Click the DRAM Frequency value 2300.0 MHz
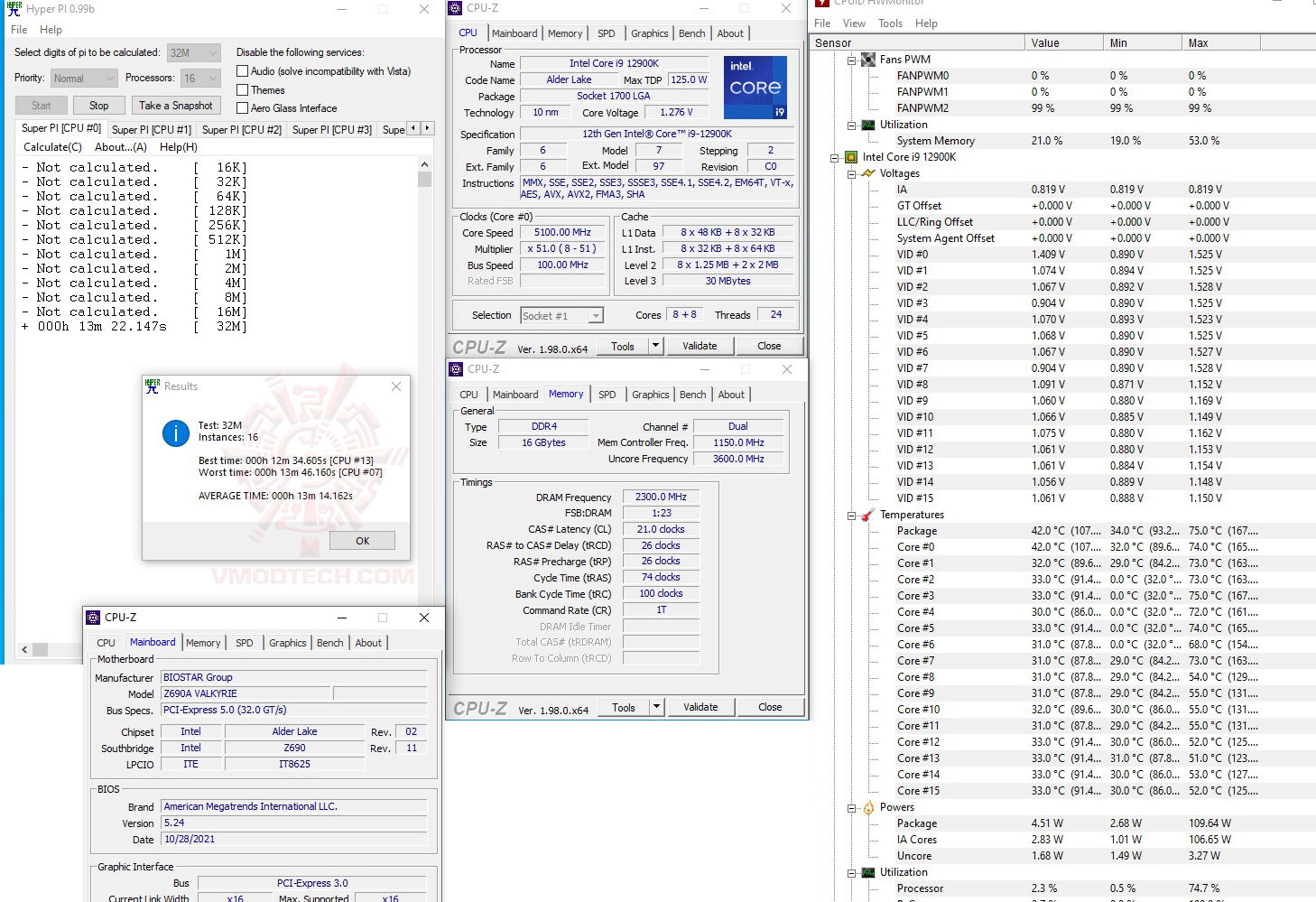The height and width of the screenshot is (902, 1316). pyautogui.click(x=661, y=497)
